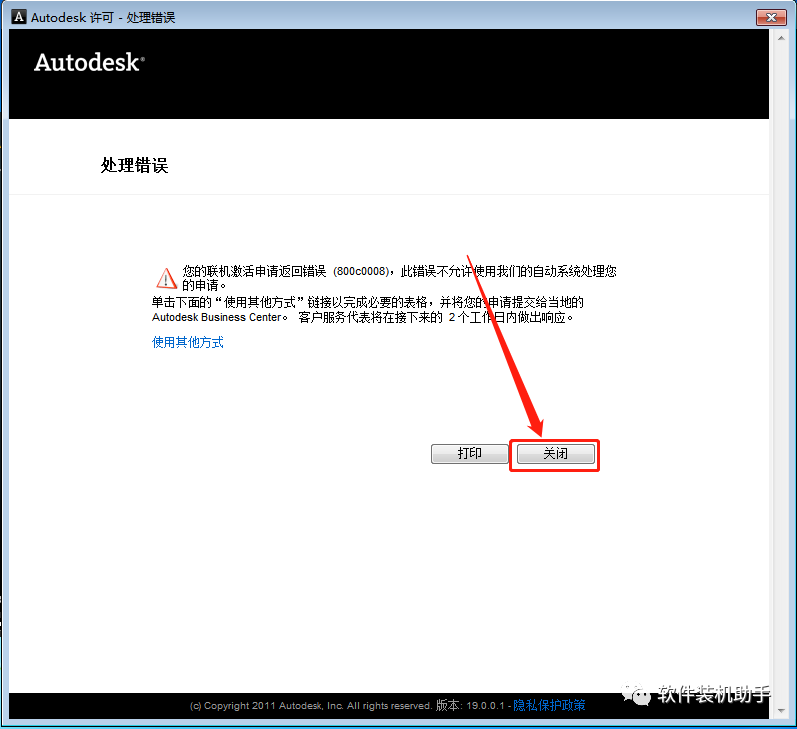
Task: Click the 关闭 button
Action: pos(556,453)
